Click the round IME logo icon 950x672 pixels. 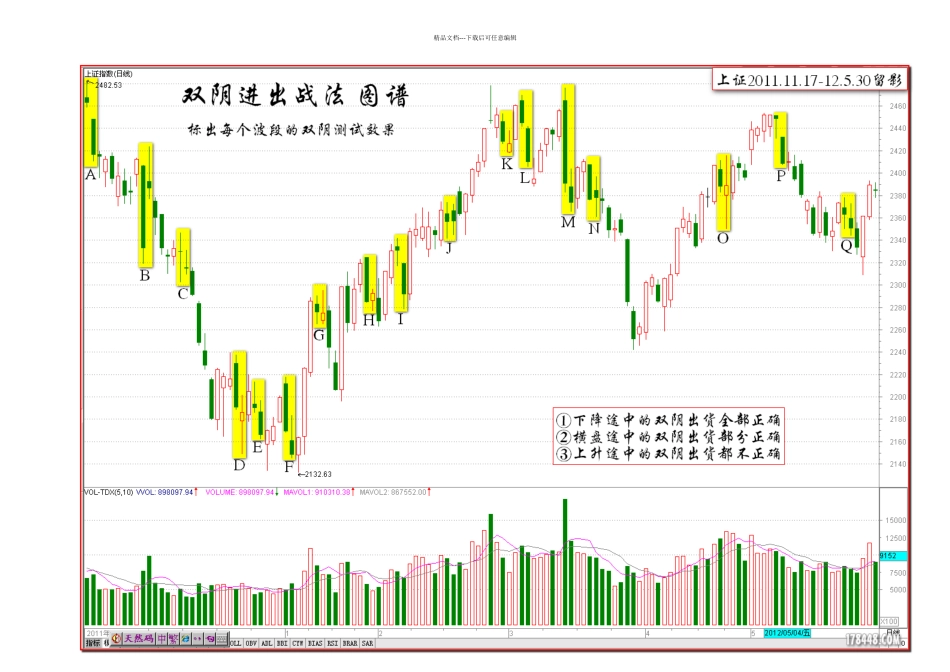116,639
